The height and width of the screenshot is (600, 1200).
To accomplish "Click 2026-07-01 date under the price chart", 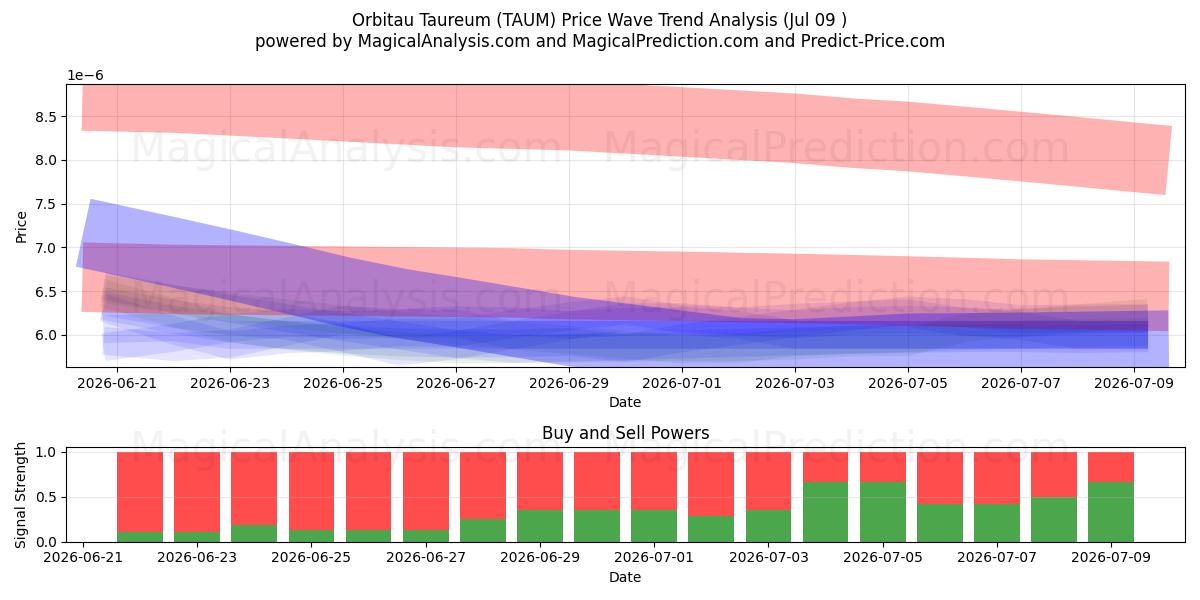I will [x=682, y=382].
